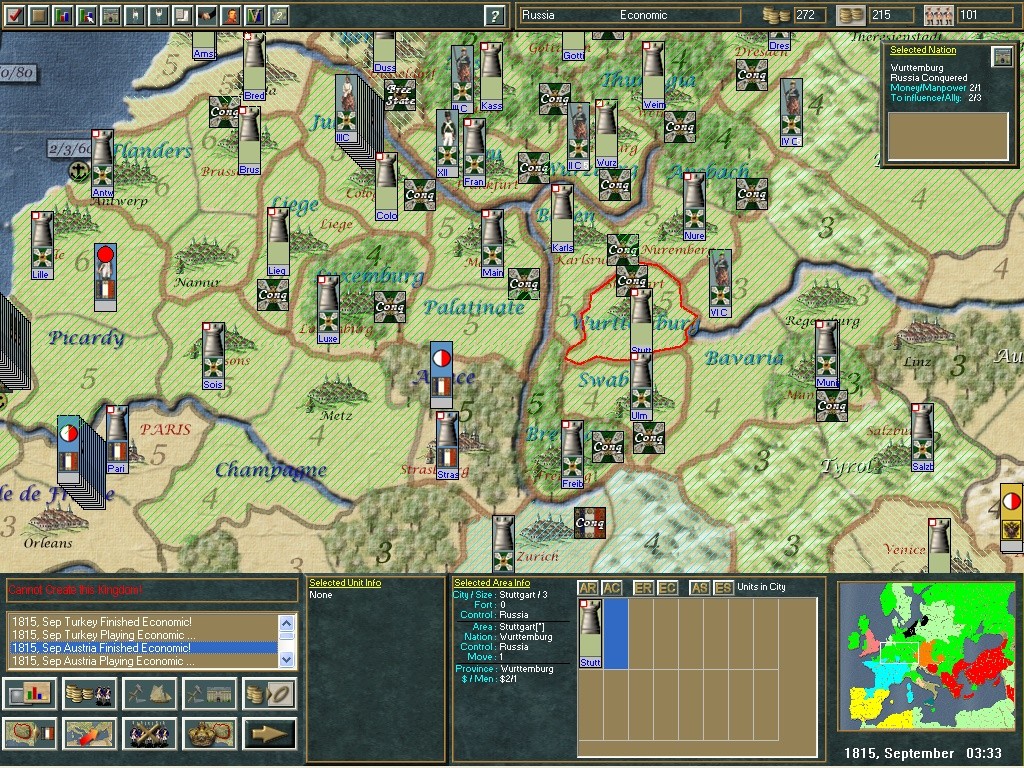Screen dimensions: 1024x768
Task: Click the coins to ring trade button
Action: pos(270,694)
